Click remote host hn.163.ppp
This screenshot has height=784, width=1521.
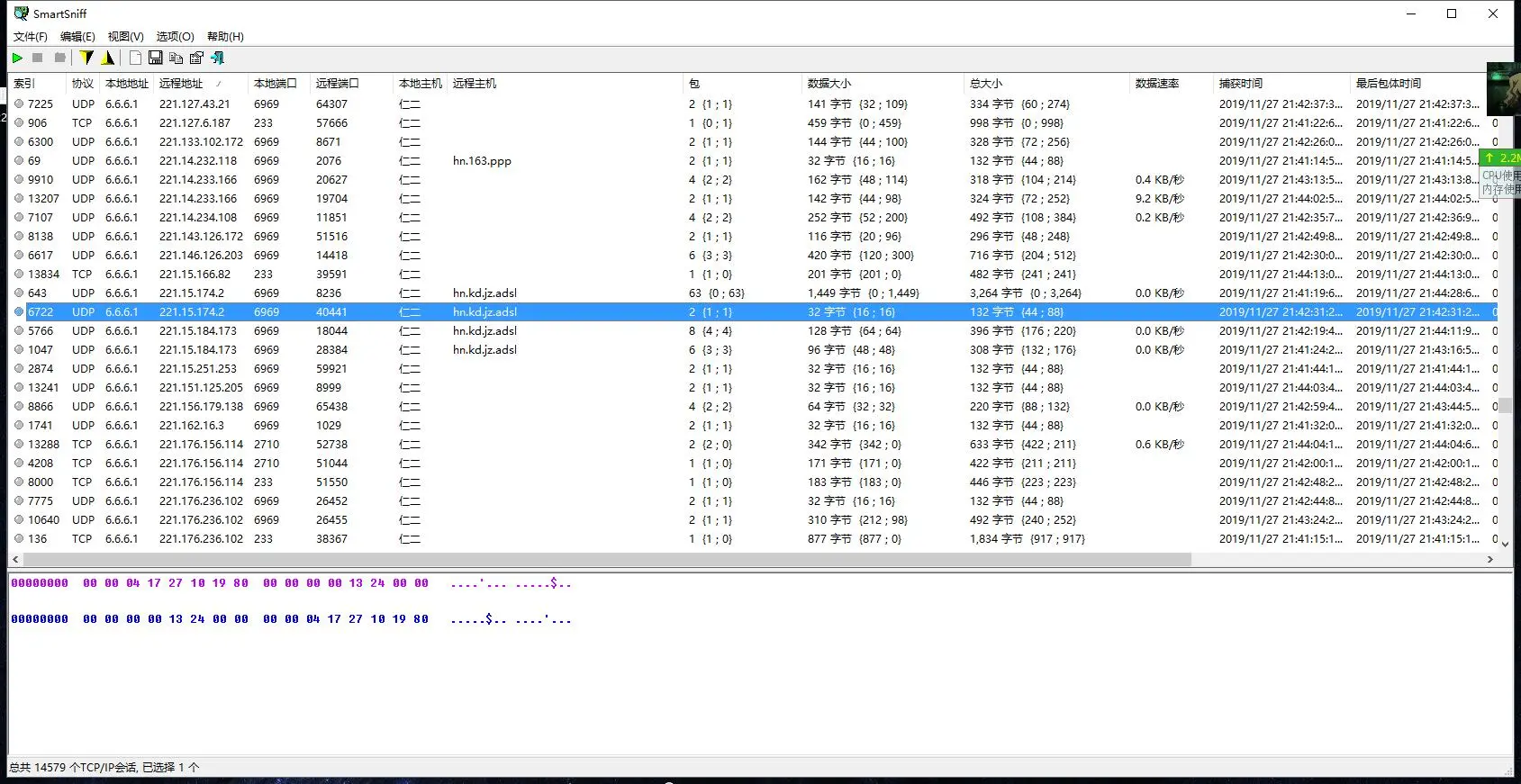[482, 160]
